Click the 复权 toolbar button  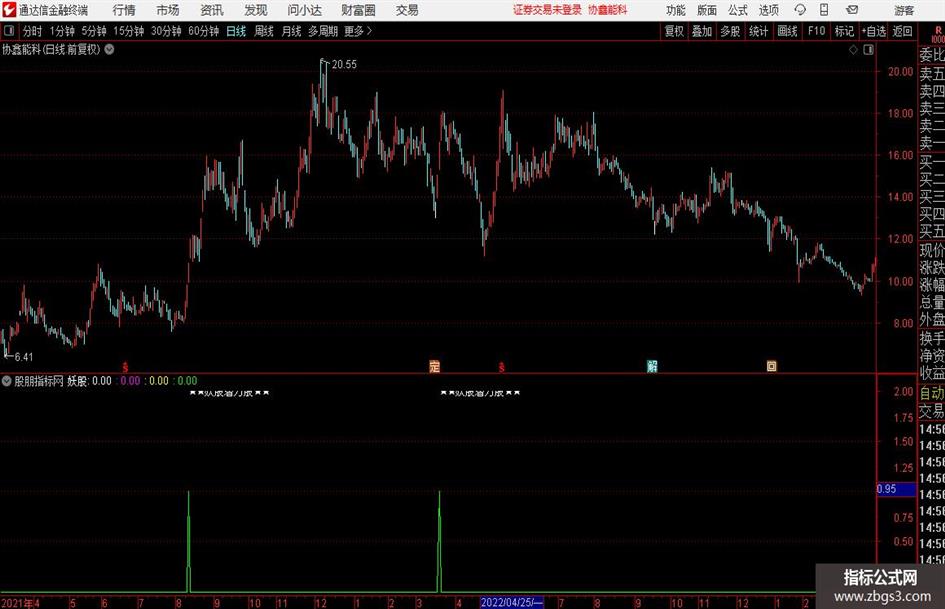[674, 31]
